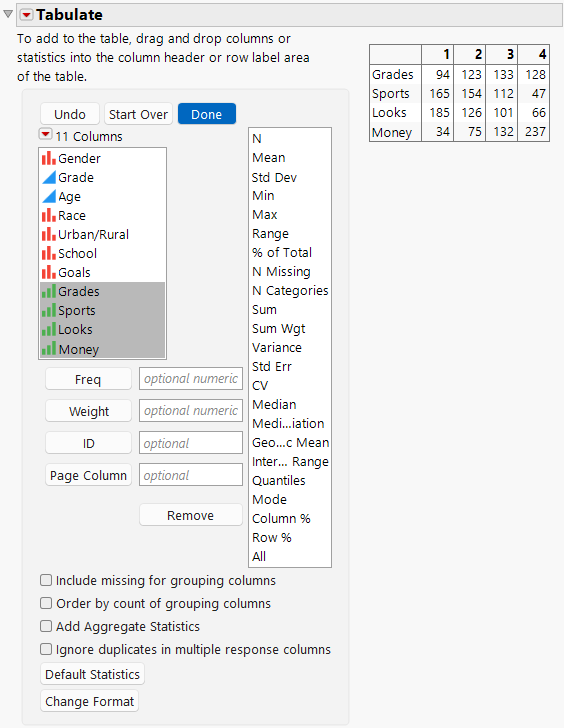Select the Sum statistic
564x728 pixels.
tap(264, 309)
